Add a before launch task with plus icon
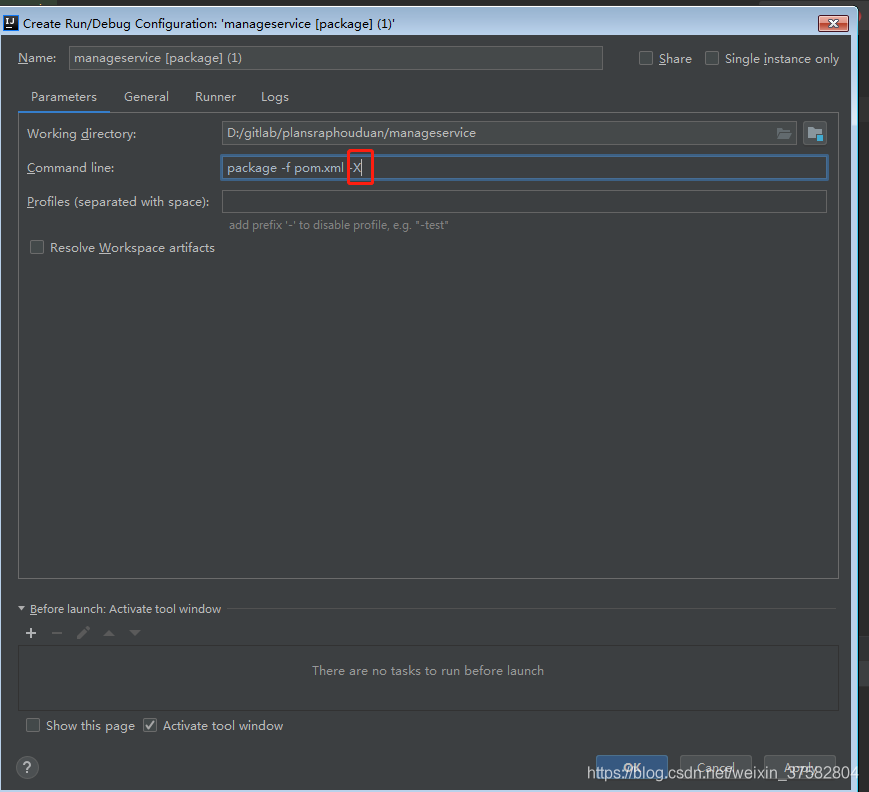Image resolution: width=869 pixels, height=792 pixels. coord(31,633)
